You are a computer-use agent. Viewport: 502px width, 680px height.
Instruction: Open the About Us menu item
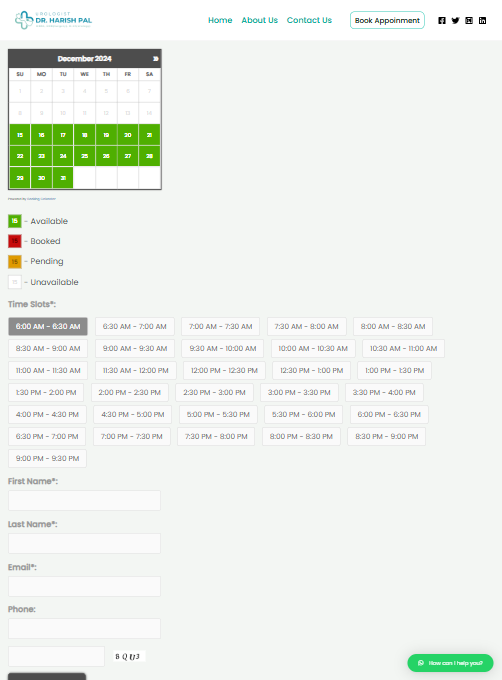(259, 20)
